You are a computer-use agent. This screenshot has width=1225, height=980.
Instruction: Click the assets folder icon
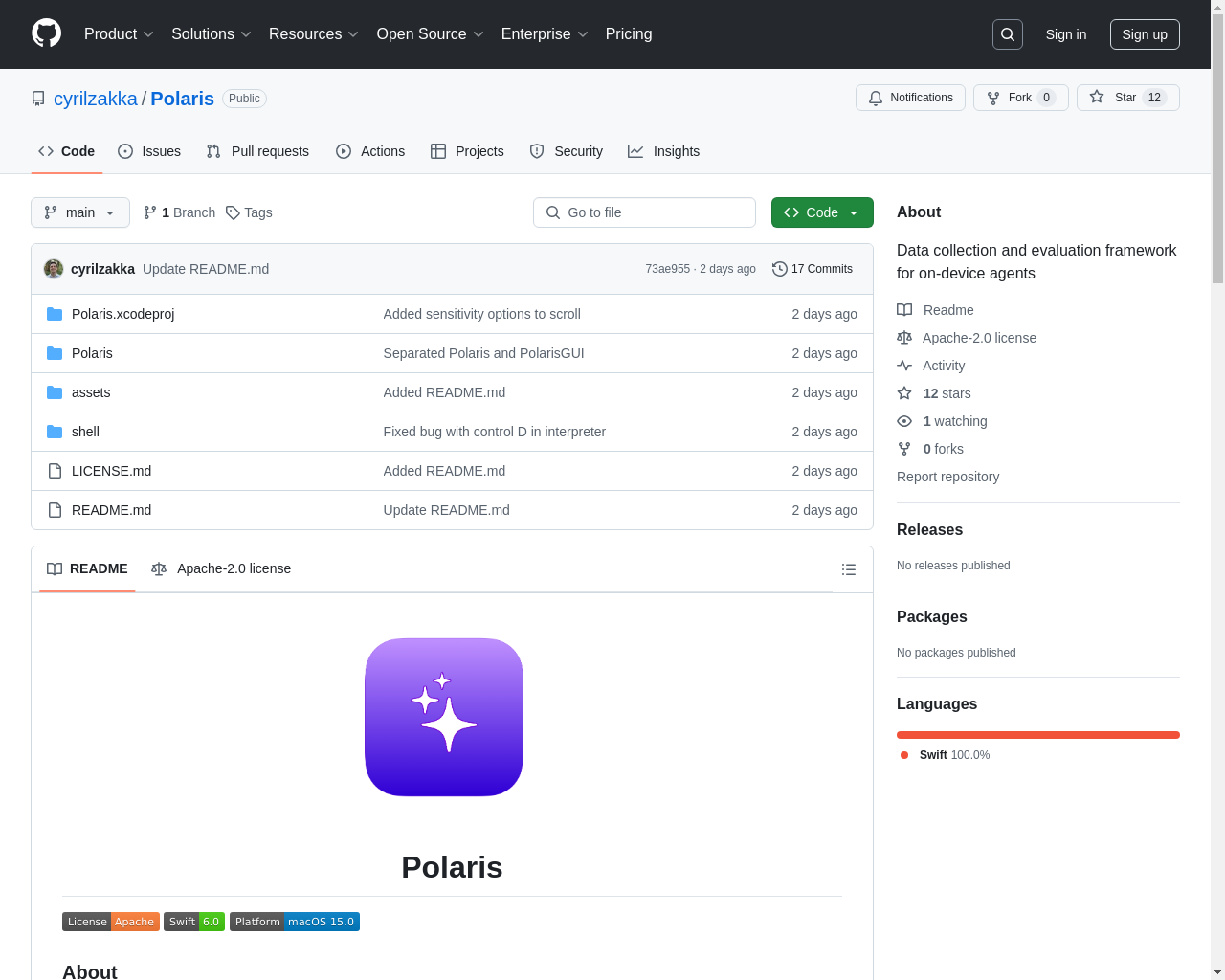[x=55, y=392]
